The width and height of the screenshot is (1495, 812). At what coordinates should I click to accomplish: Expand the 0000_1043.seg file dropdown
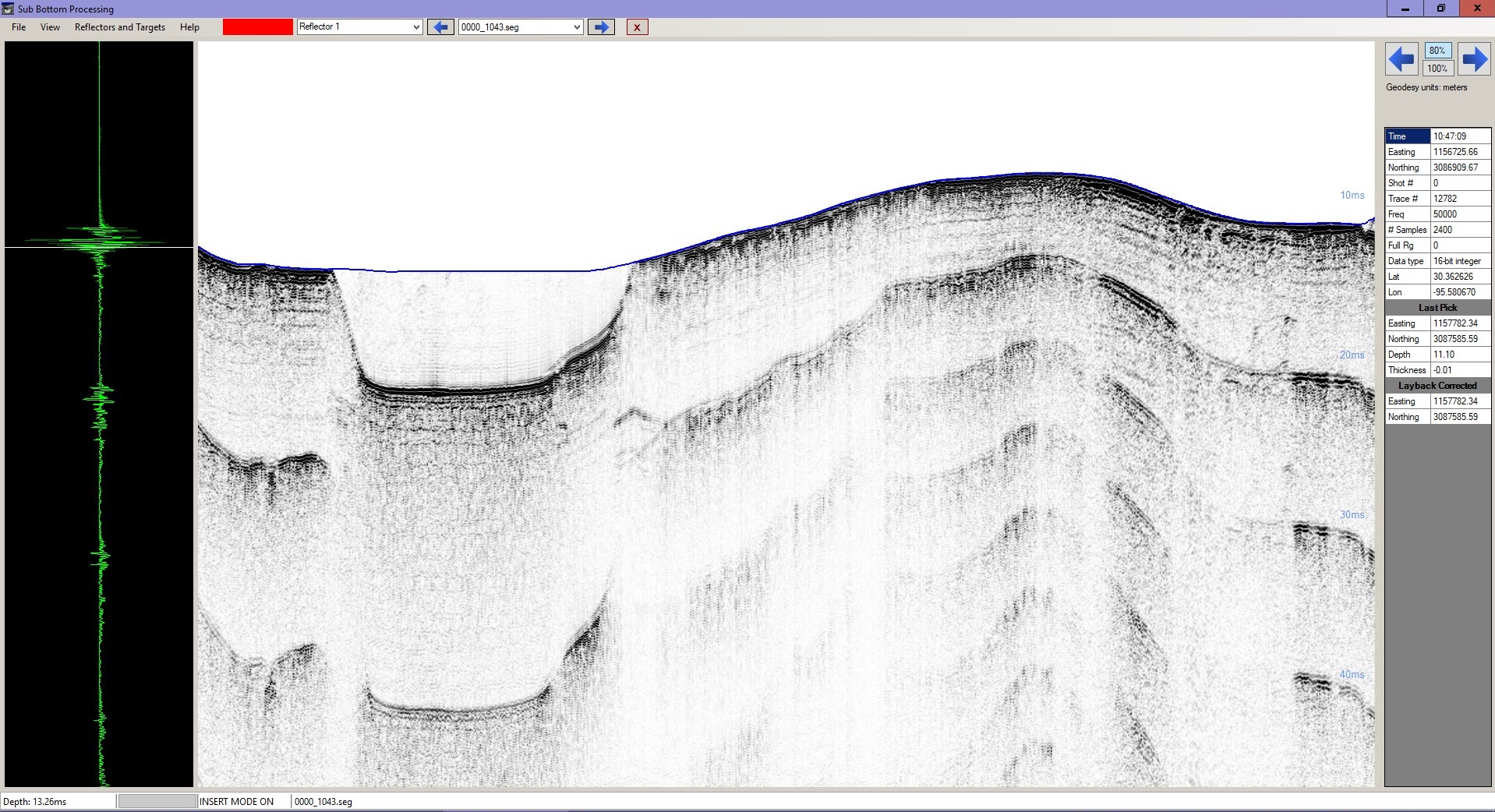click(x=577, y=27)
